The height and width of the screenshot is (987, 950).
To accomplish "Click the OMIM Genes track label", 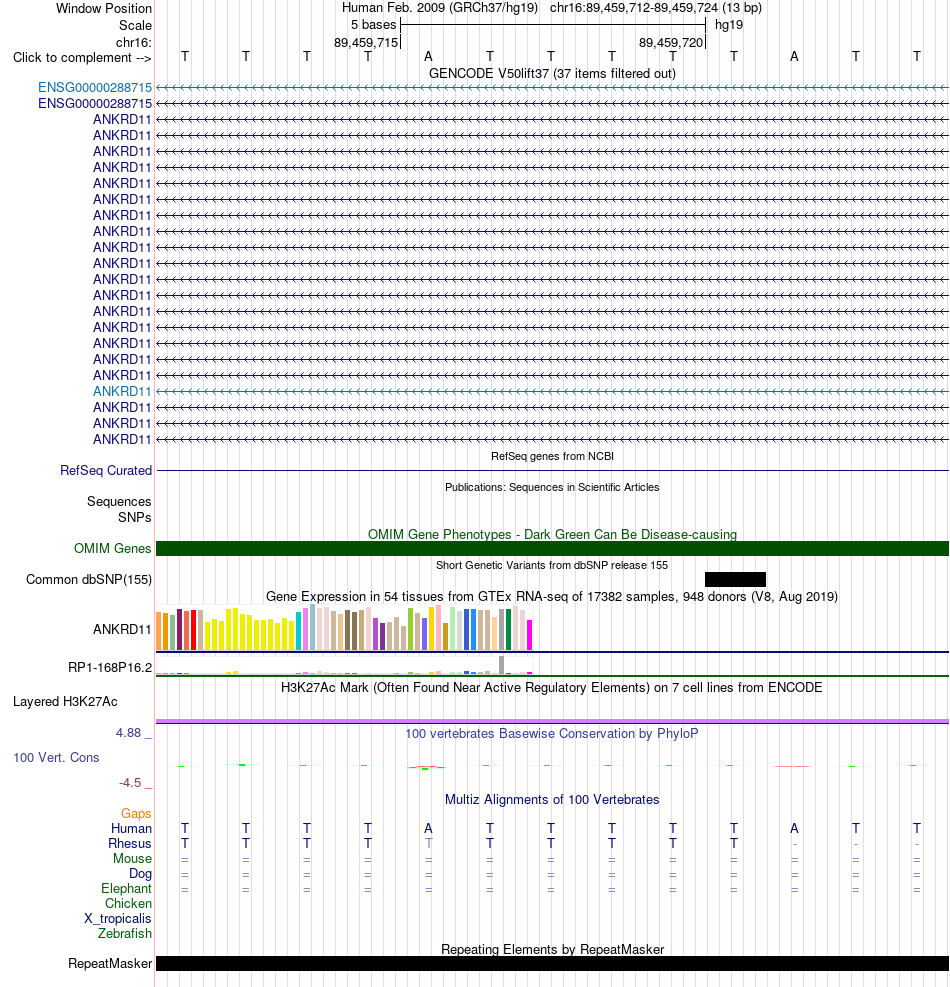I will [113, 548].
